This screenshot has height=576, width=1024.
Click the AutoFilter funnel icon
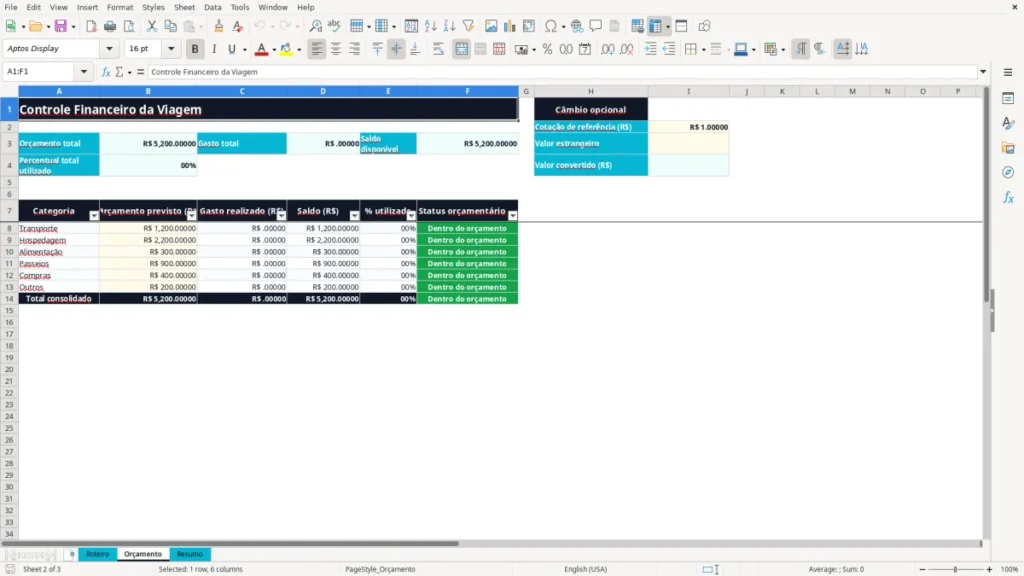[468, 26]
